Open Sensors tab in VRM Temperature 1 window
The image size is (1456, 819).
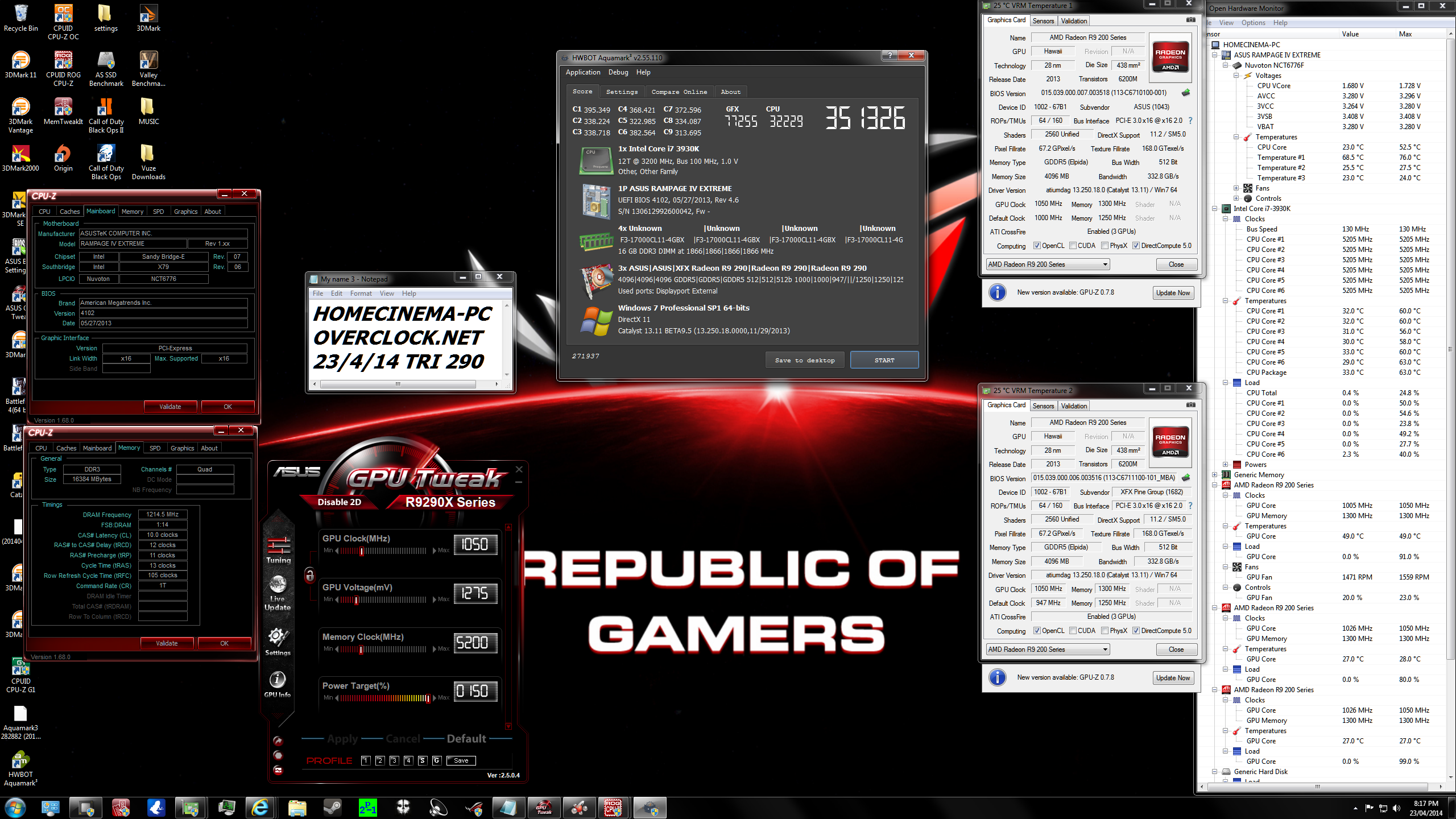[x=1043, y=21]
